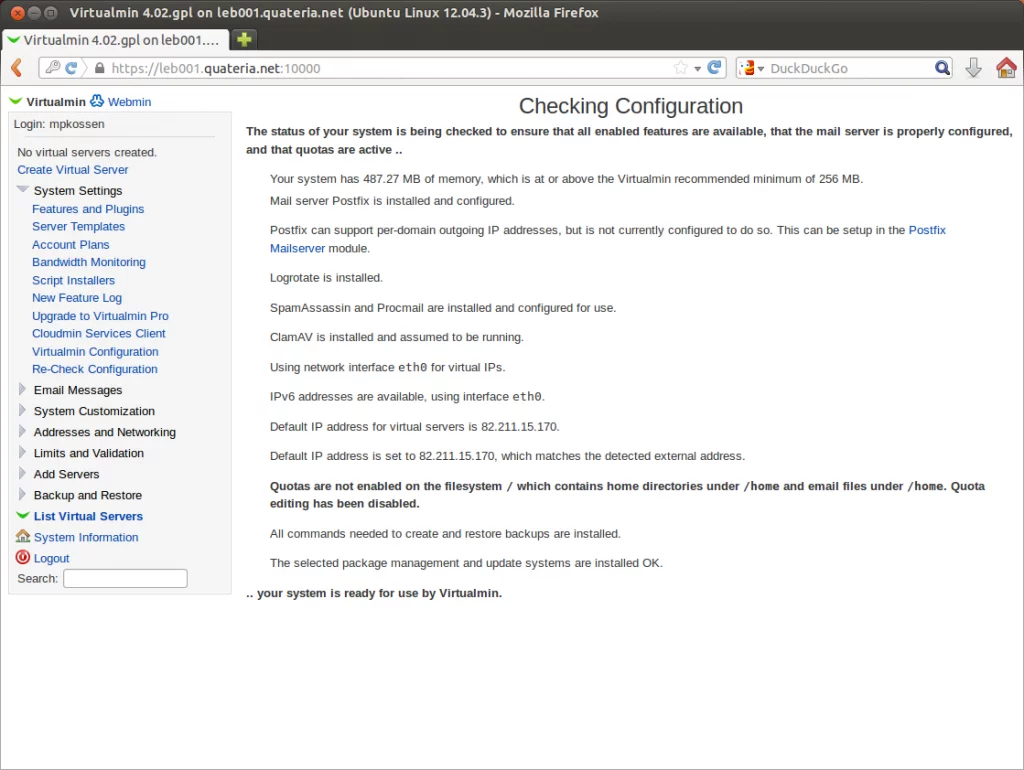1024x770 pixels.
Task: Open the Postfix Mailserver module link
Action: pyautogui.click(x=927, y=231)
